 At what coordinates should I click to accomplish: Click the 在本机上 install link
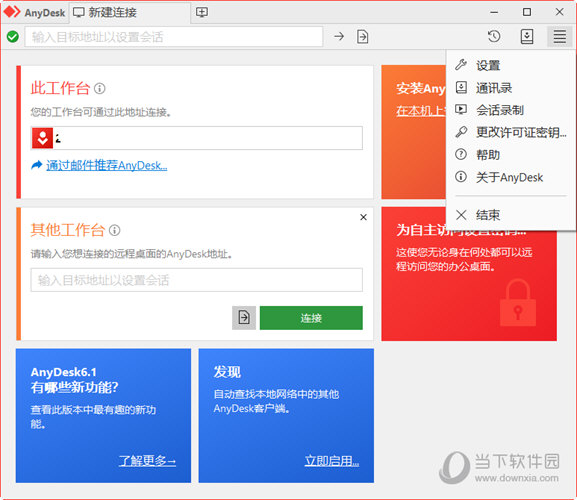tap(421, 111)
